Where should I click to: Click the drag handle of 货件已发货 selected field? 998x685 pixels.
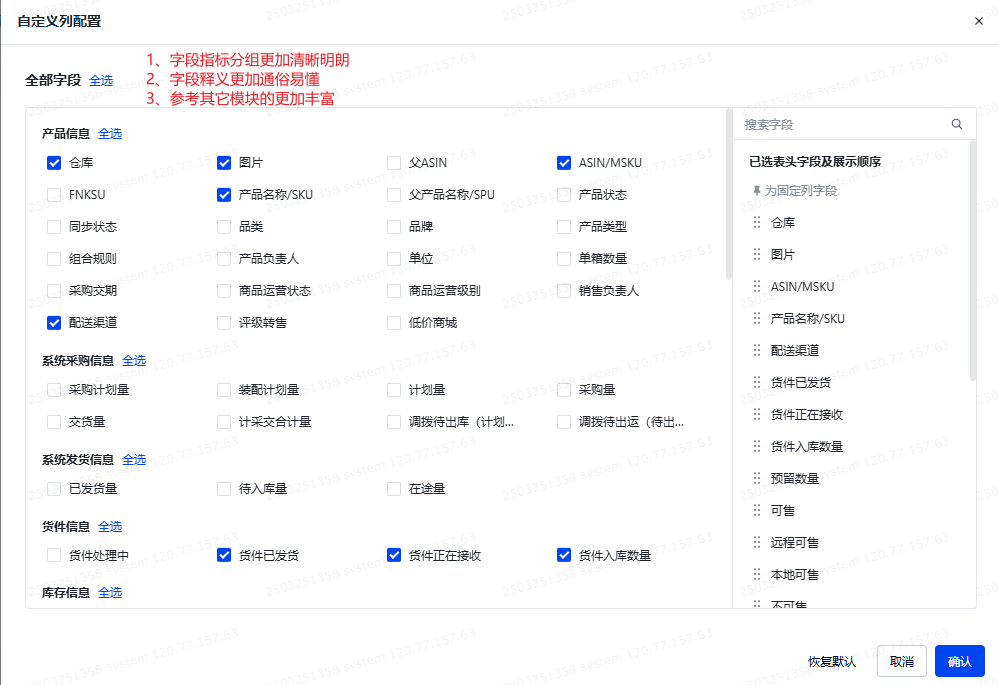tap(757, 382)
